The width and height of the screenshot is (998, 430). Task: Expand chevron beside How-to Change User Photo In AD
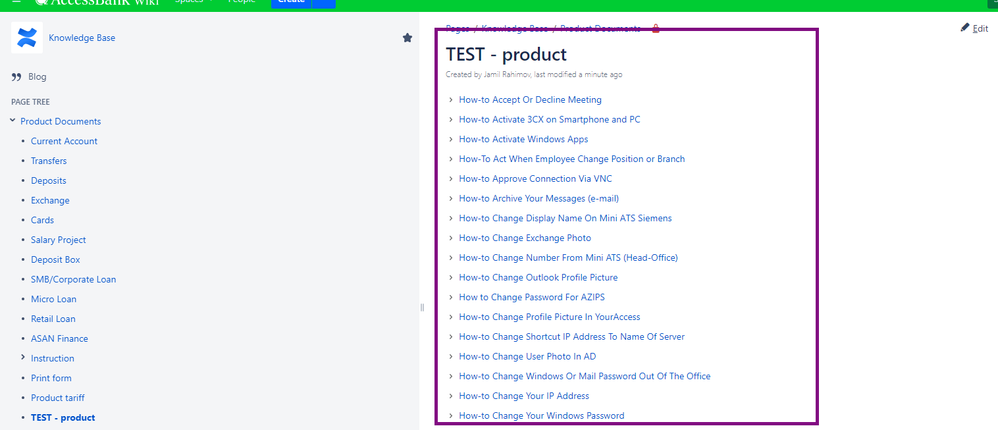pos(451,356)
